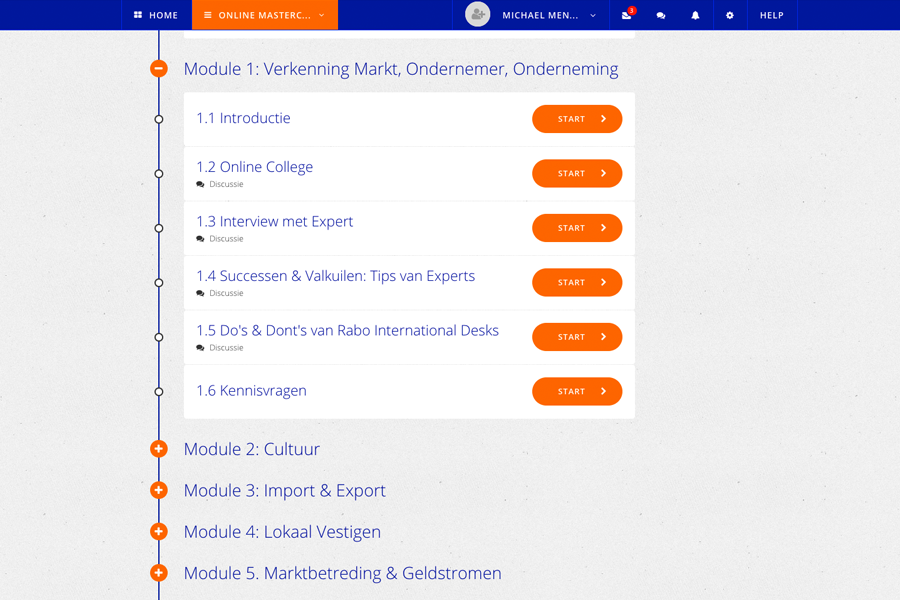
Task: Open the Michael Men... user dropdown chevron
Action: (x=593, y=16)
